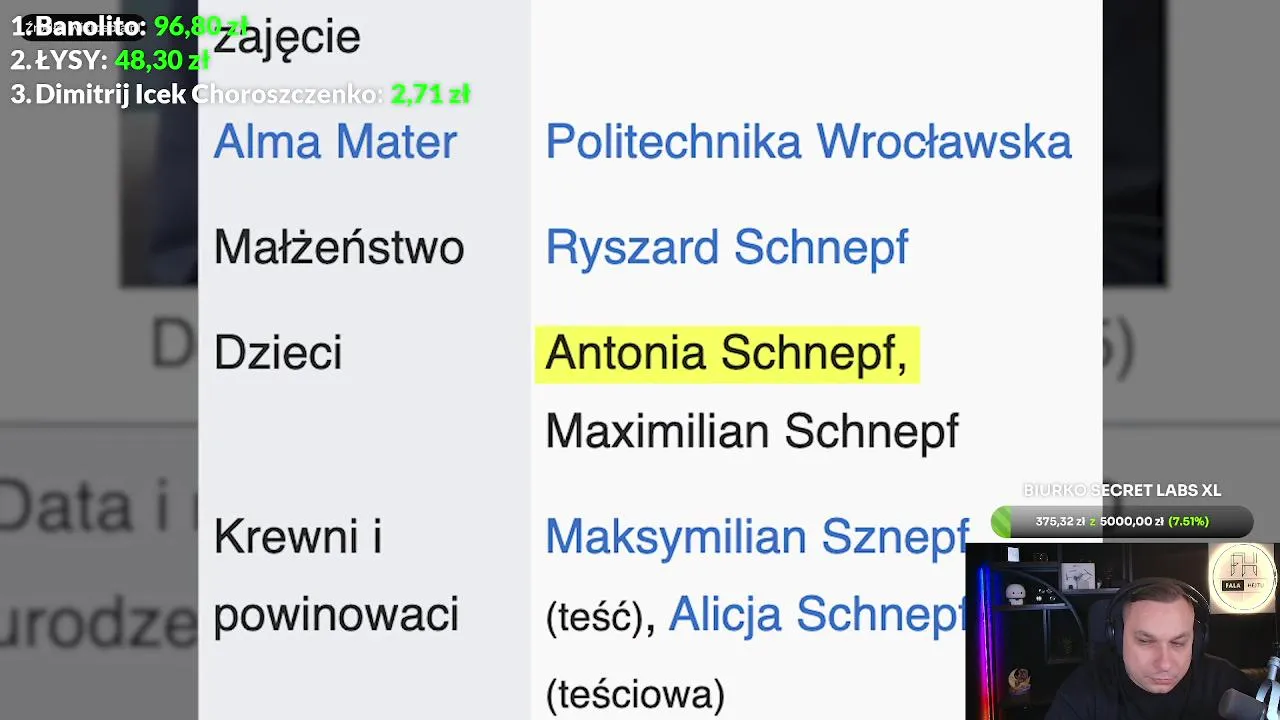Click the green icon on donation goal bar

tap(1002, 521)
